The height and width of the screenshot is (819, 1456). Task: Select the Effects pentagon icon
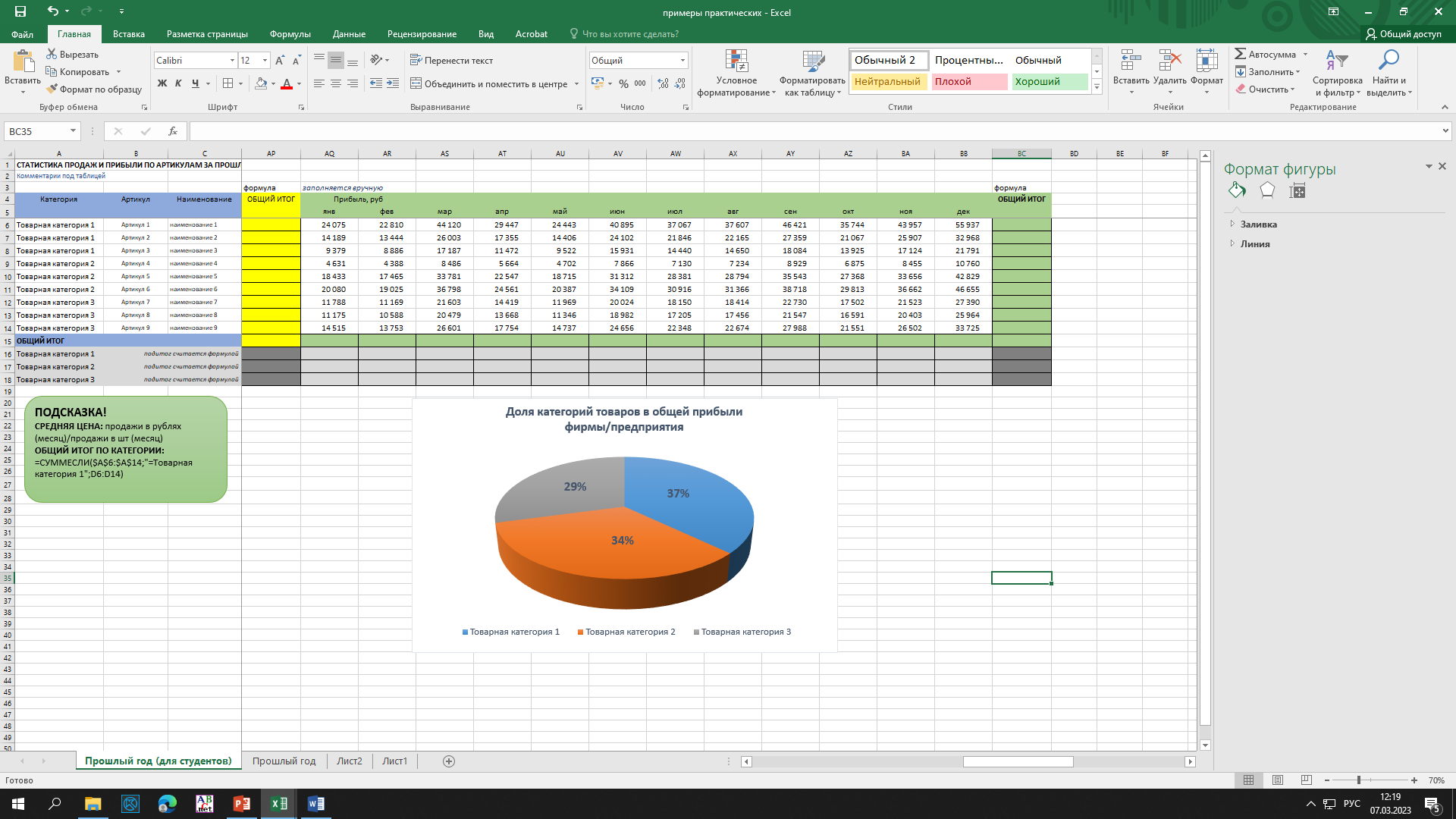(x=1267, y=190)
